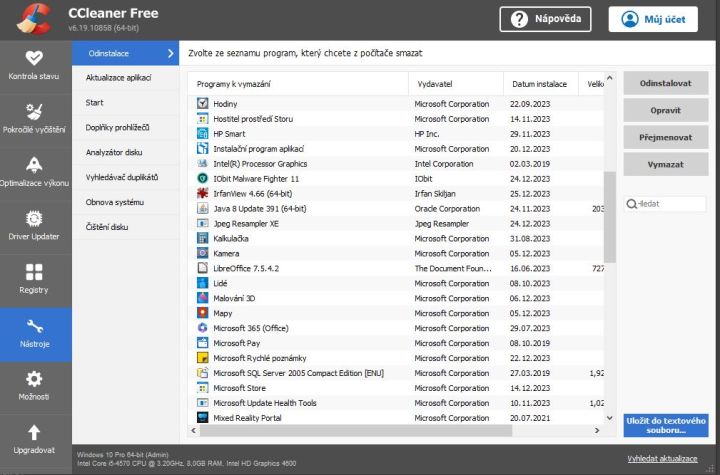Select the LibreOffice 7.5.4.2 icon
Viewport: 720px width, 475px height.
tap(202, 268)
